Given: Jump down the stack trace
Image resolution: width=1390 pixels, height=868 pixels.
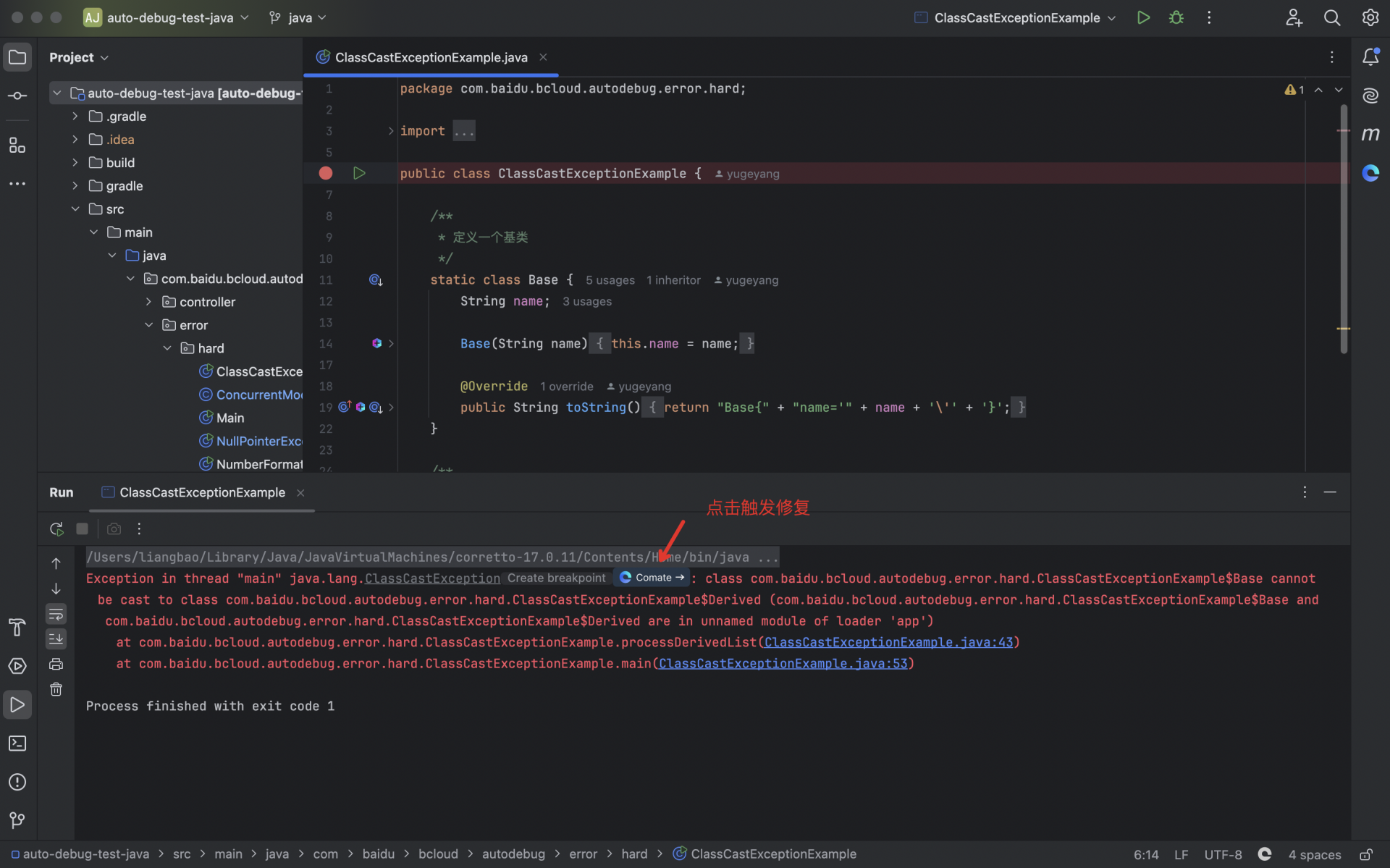Looking at the screenshot, I should pos(56,589).
